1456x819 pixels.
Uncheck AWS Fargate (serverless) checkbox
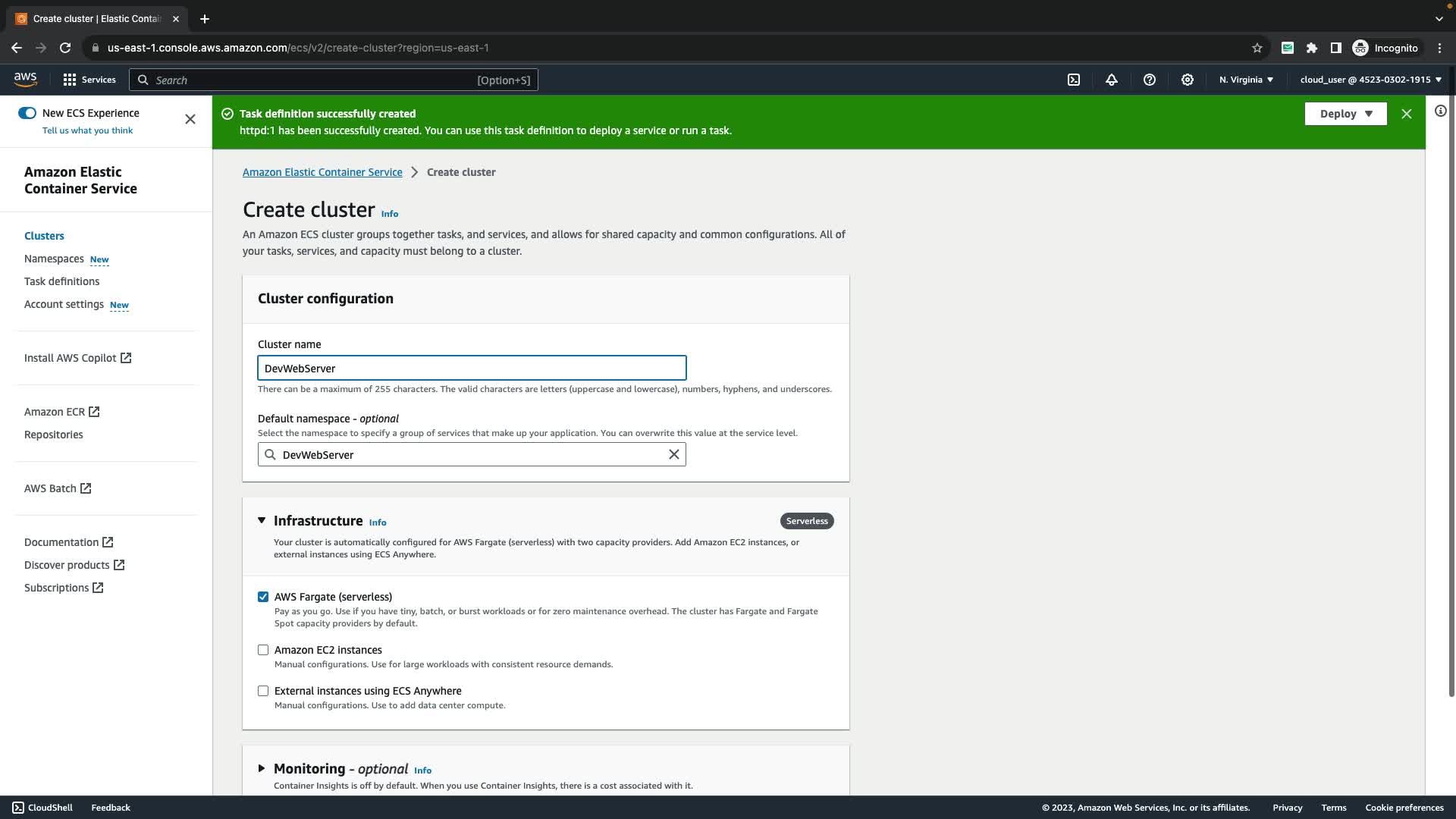263,597
